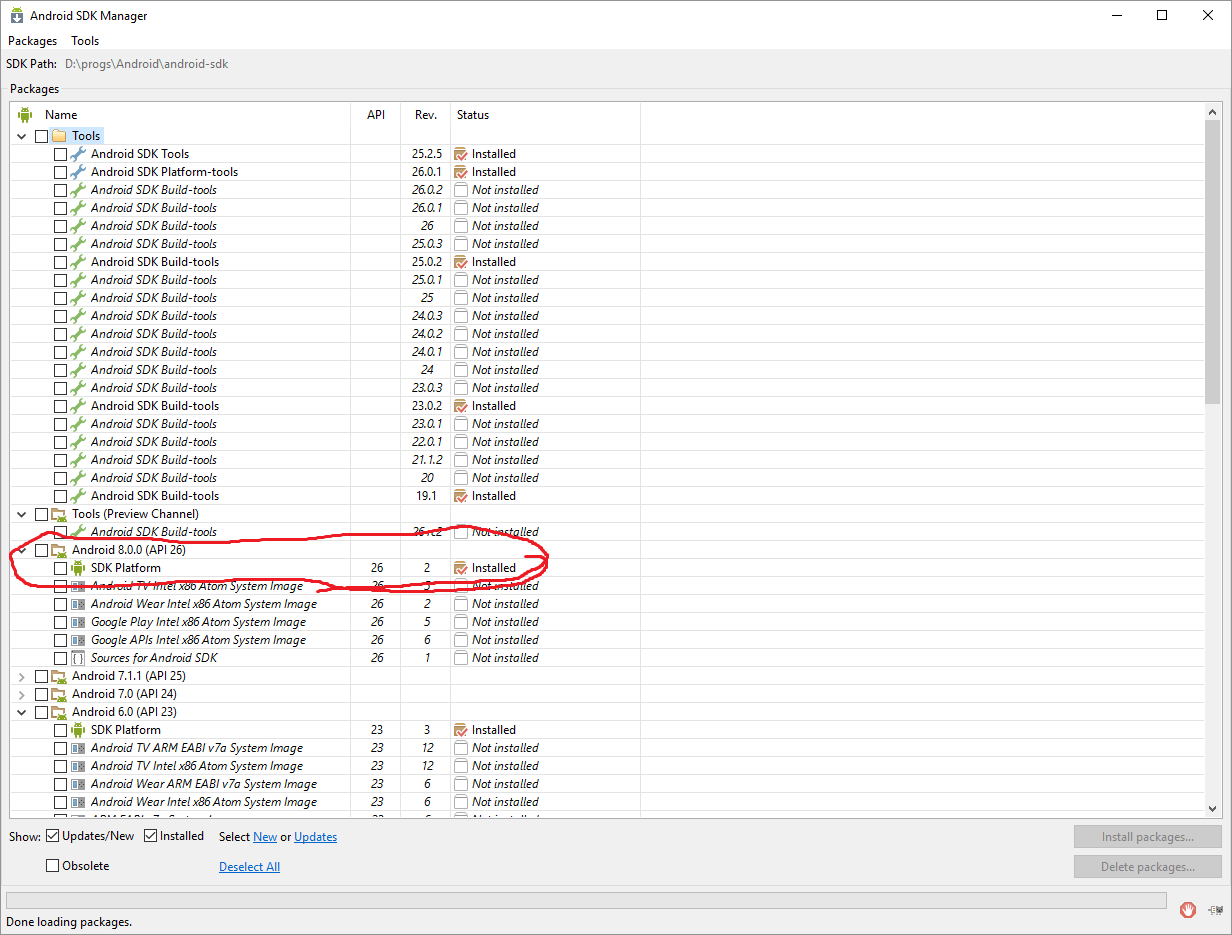1232x935 pixels.
Task: Collapse the Tools tree node
Action: tap(21, 135)
